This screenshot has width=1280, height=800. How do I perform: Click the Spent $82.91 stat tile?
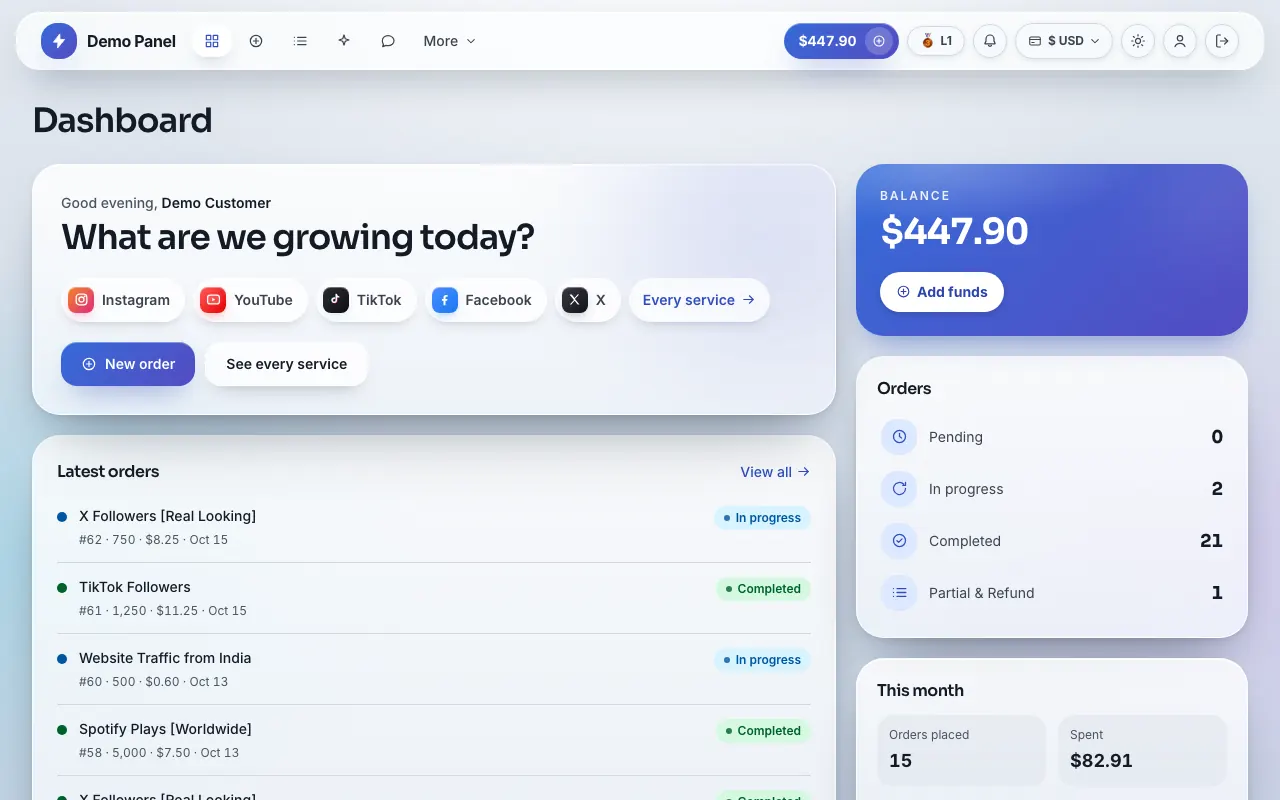point(1142,750)
